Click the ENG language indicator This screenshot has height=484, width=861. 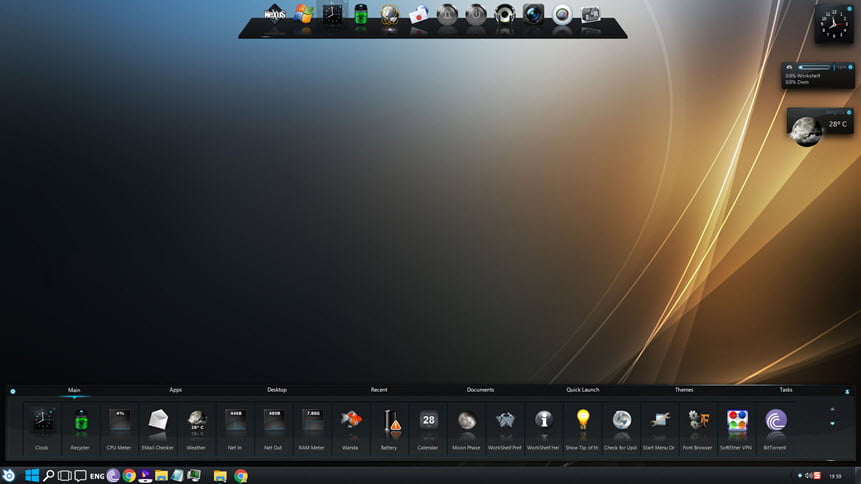pyautogui.click(x=97, y=476)
